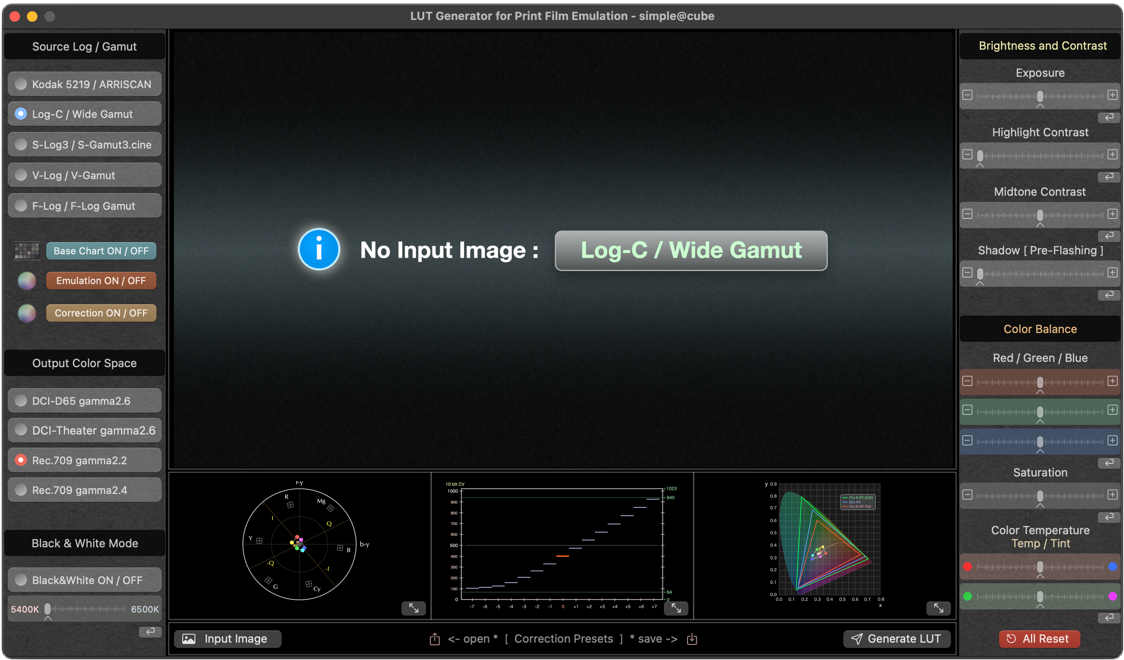Toggle Correction ON / OFF
1124x660 pixels.
[101, 313]
